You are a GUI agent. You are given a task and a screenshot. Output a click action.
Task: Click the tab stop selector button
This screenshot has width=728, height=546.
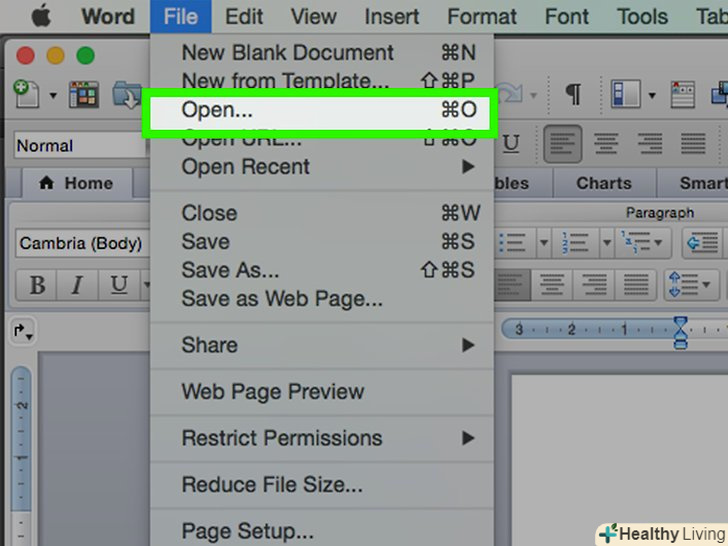click(22, 331)
